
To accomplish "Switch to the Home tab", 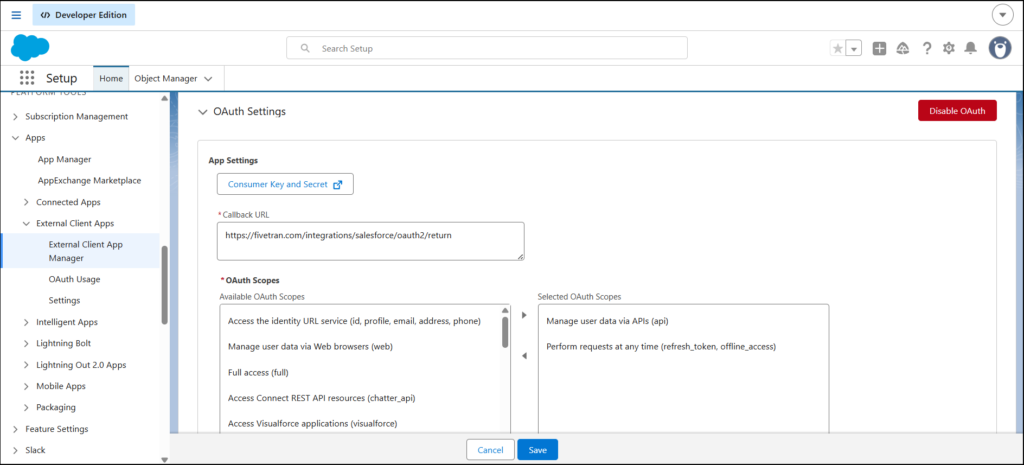I will 111,78.
